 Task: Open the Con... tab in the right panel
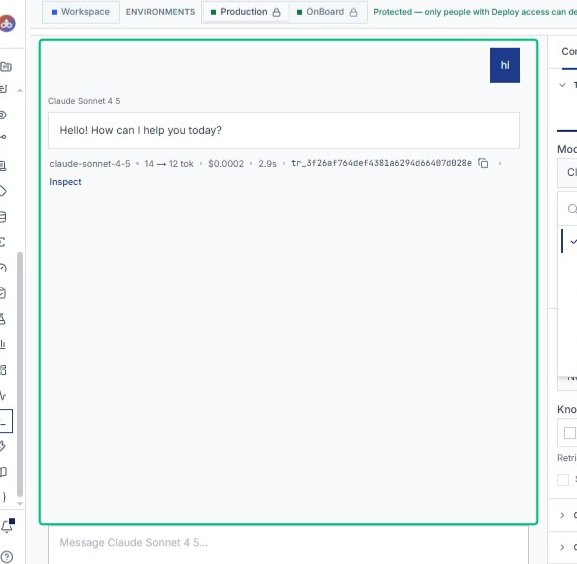click(x=569, y=52)
